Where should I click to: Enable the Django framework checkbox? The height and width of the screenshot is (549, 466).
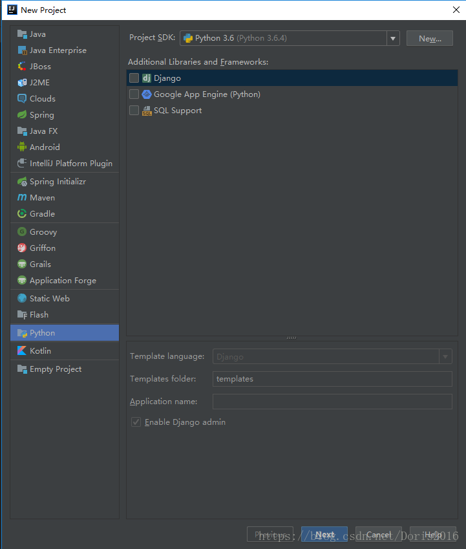pyautogui.click(x=134, y=78)
